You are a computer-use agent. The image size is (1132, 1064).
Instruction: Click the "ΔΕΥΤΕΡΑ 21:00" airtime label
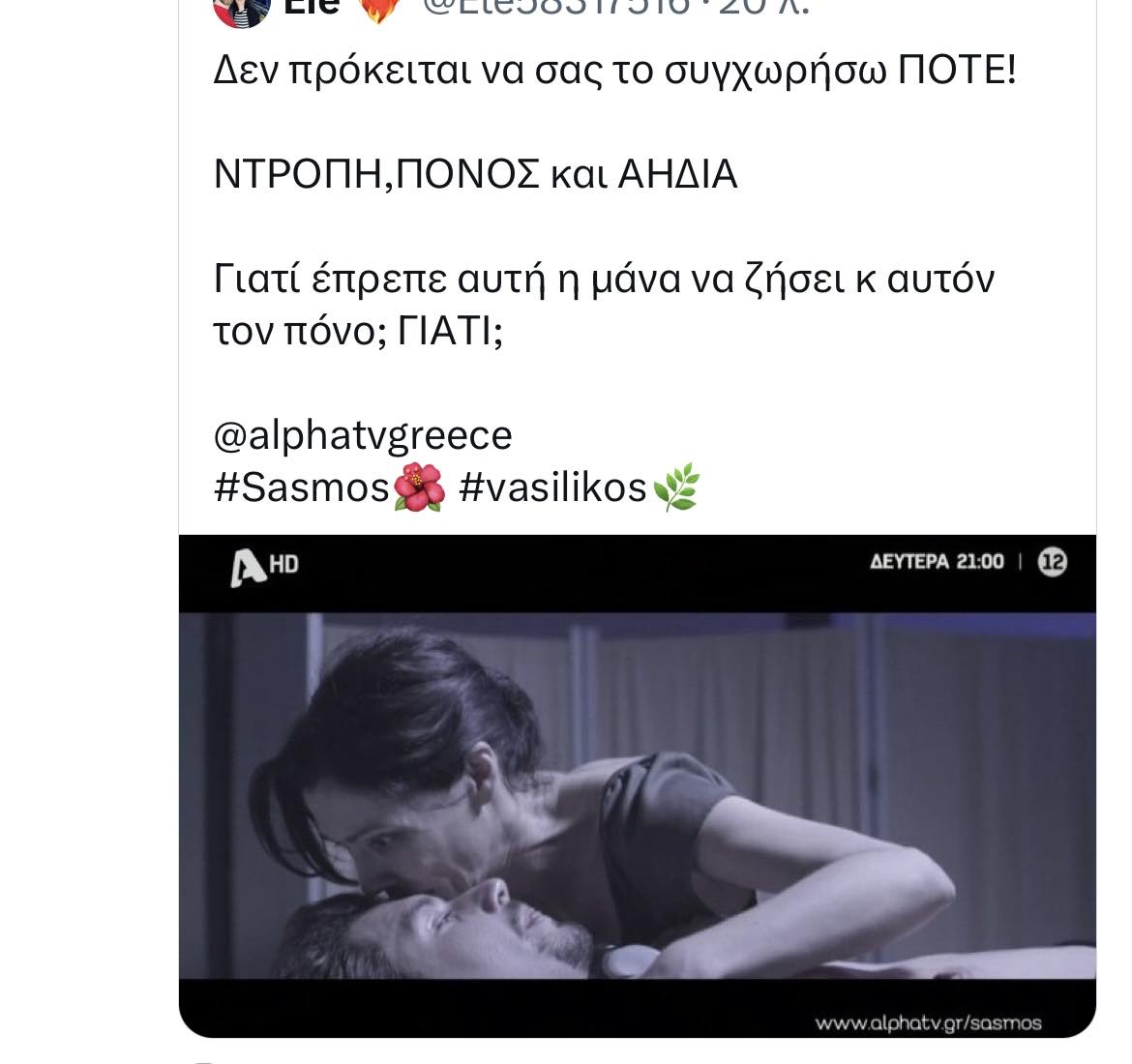pos(937,562)
